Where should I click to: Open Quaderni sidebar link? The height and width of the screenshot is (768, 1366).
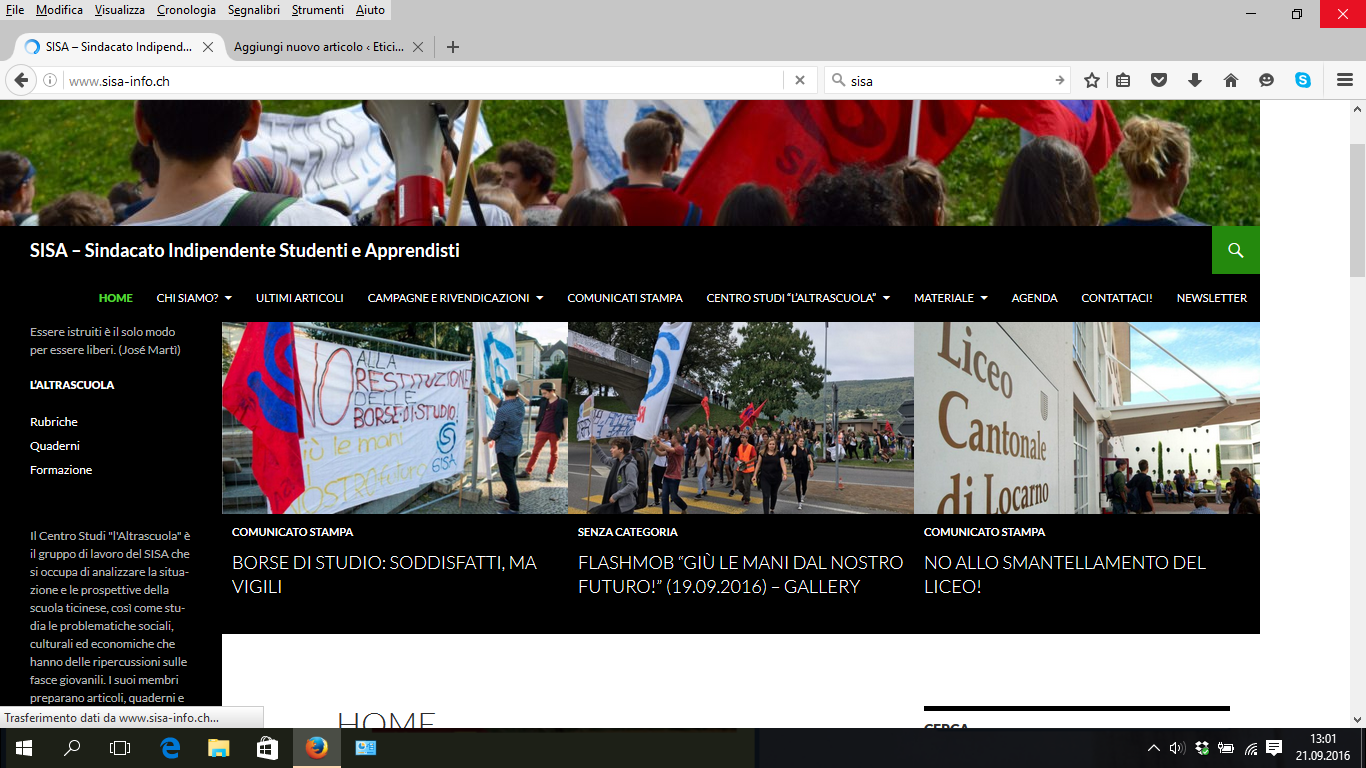coord(55,446)
